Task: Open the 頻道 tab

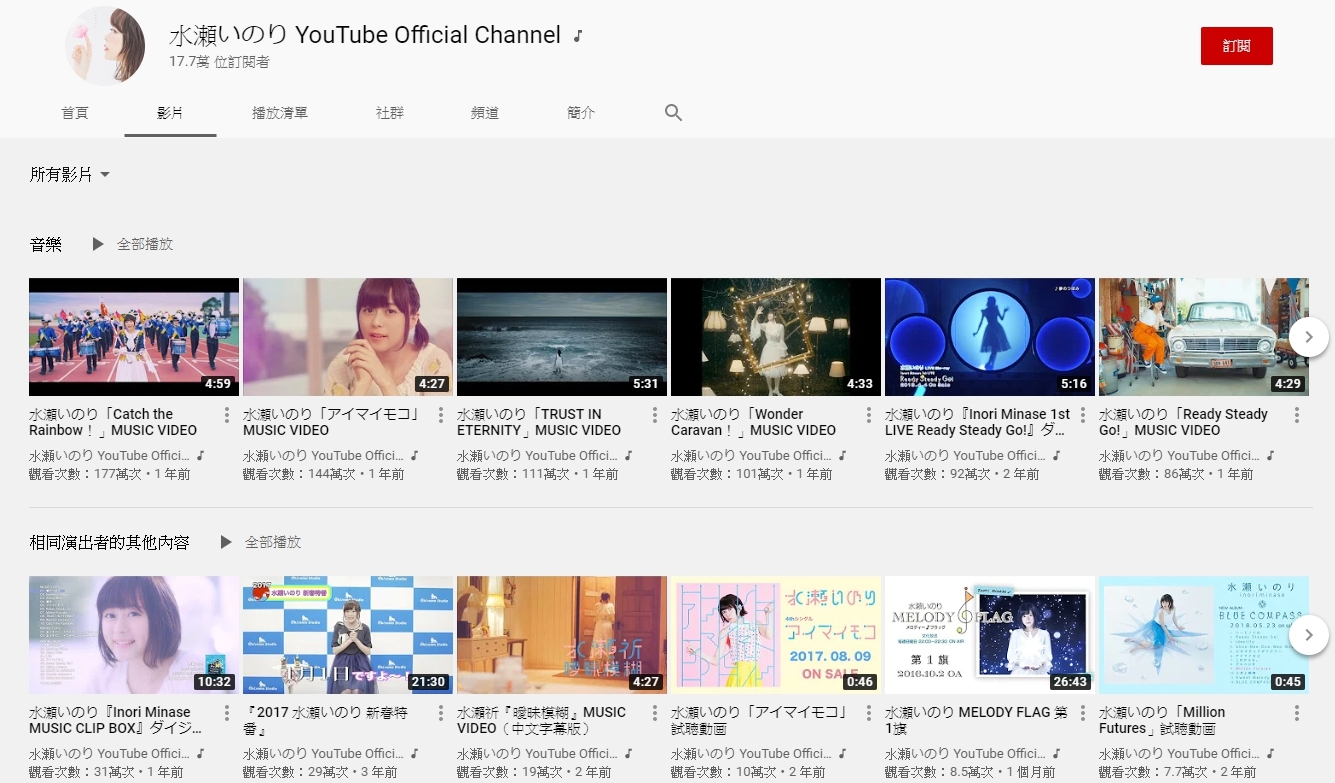Action: coord(485,113)
